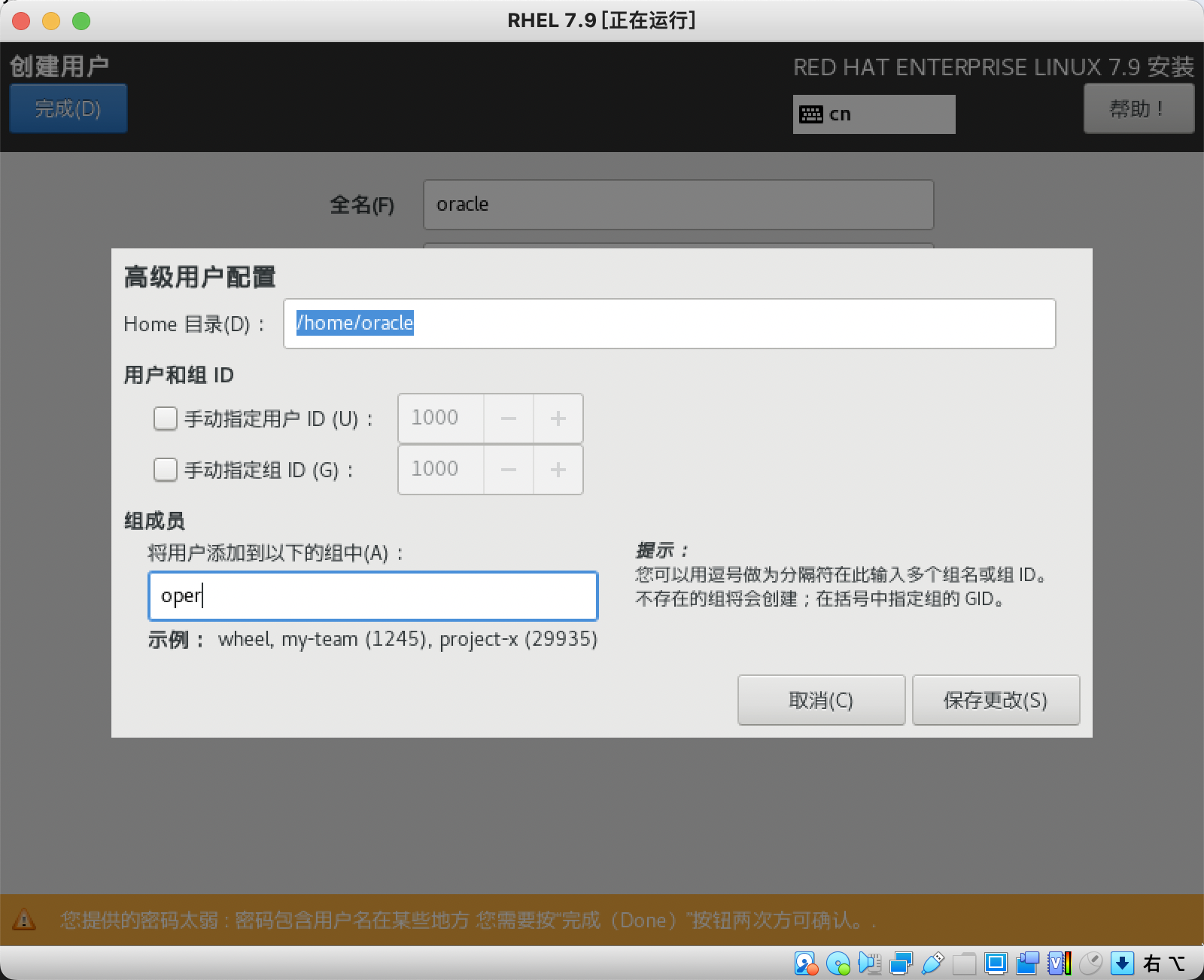The width and height of the screenshot is (1204, 980).
Task: Click the optical disk status icon
Action: 838,963
